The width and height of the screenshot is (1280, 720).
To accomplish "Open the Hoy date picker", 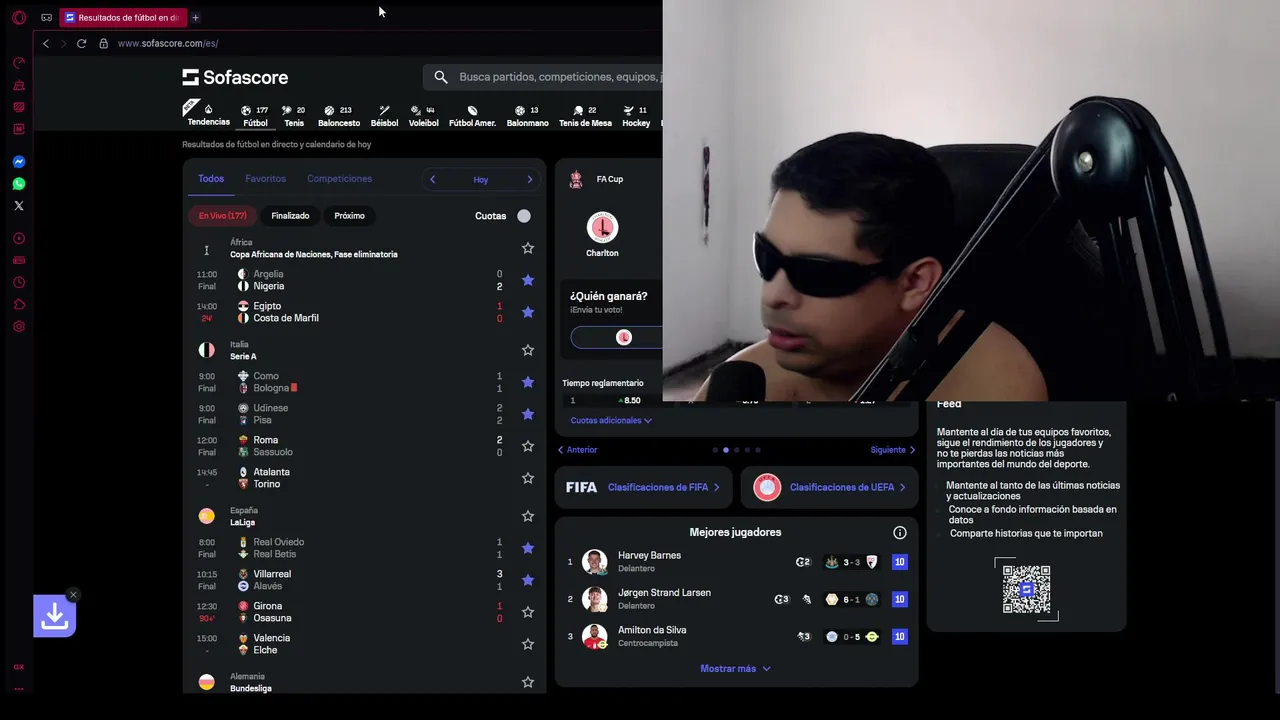I will [x=481, y=180].
